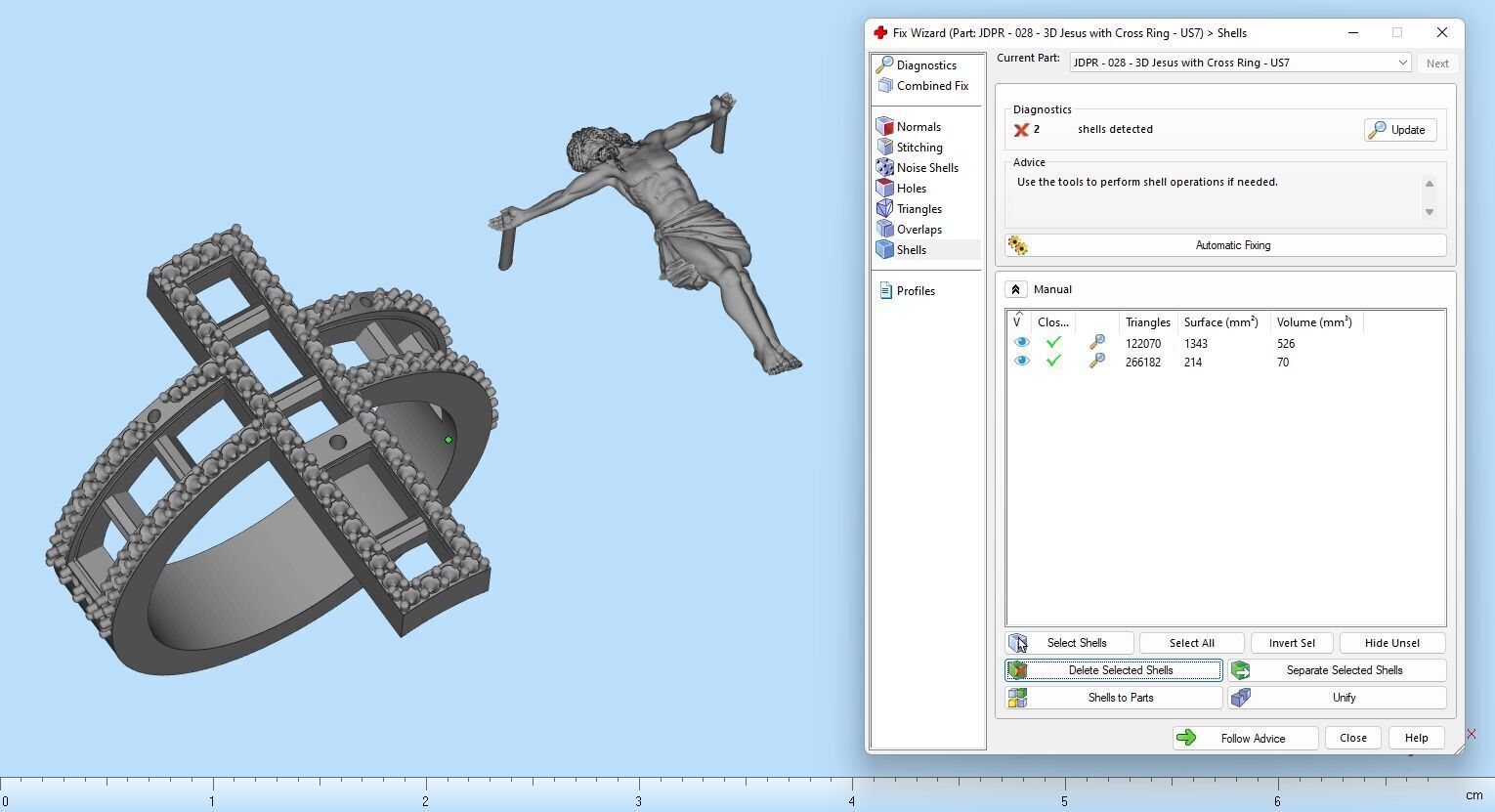Sort by the Triangles column header
Image resolution: width=1495 pixels, height=812 pixels.
point(1148,322)
